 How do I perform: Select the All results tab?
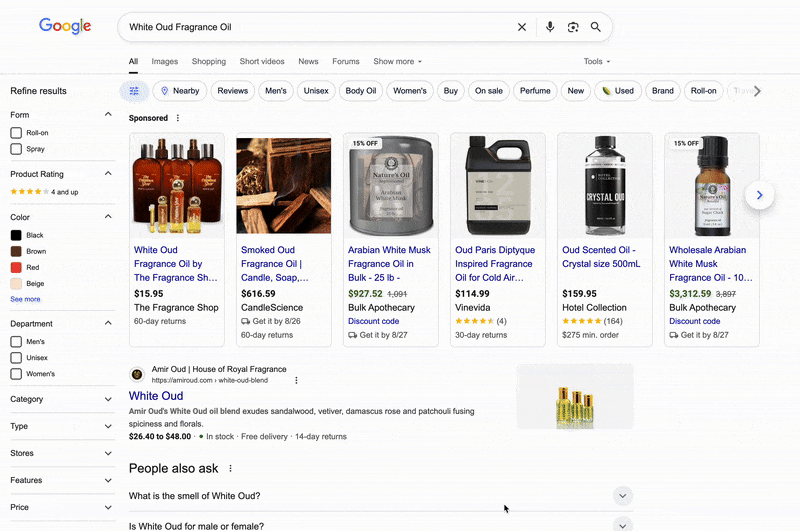click(x=133, y=61)
